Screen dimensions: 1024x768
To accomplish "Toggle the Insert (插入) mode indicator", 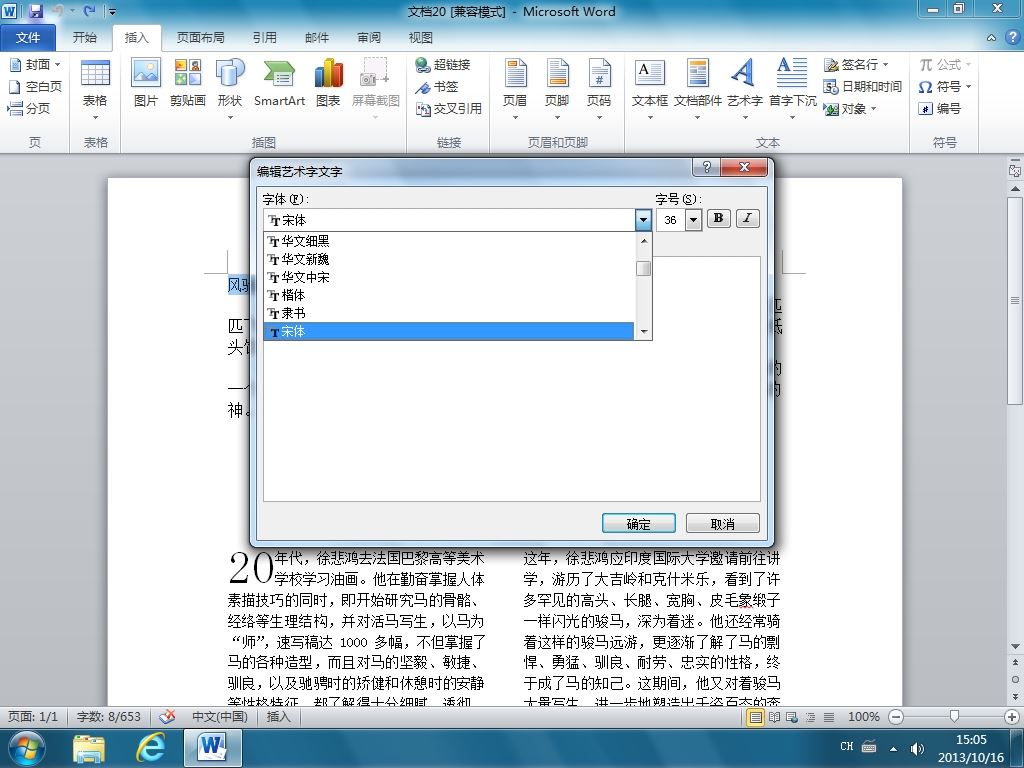I will [278, 716].
